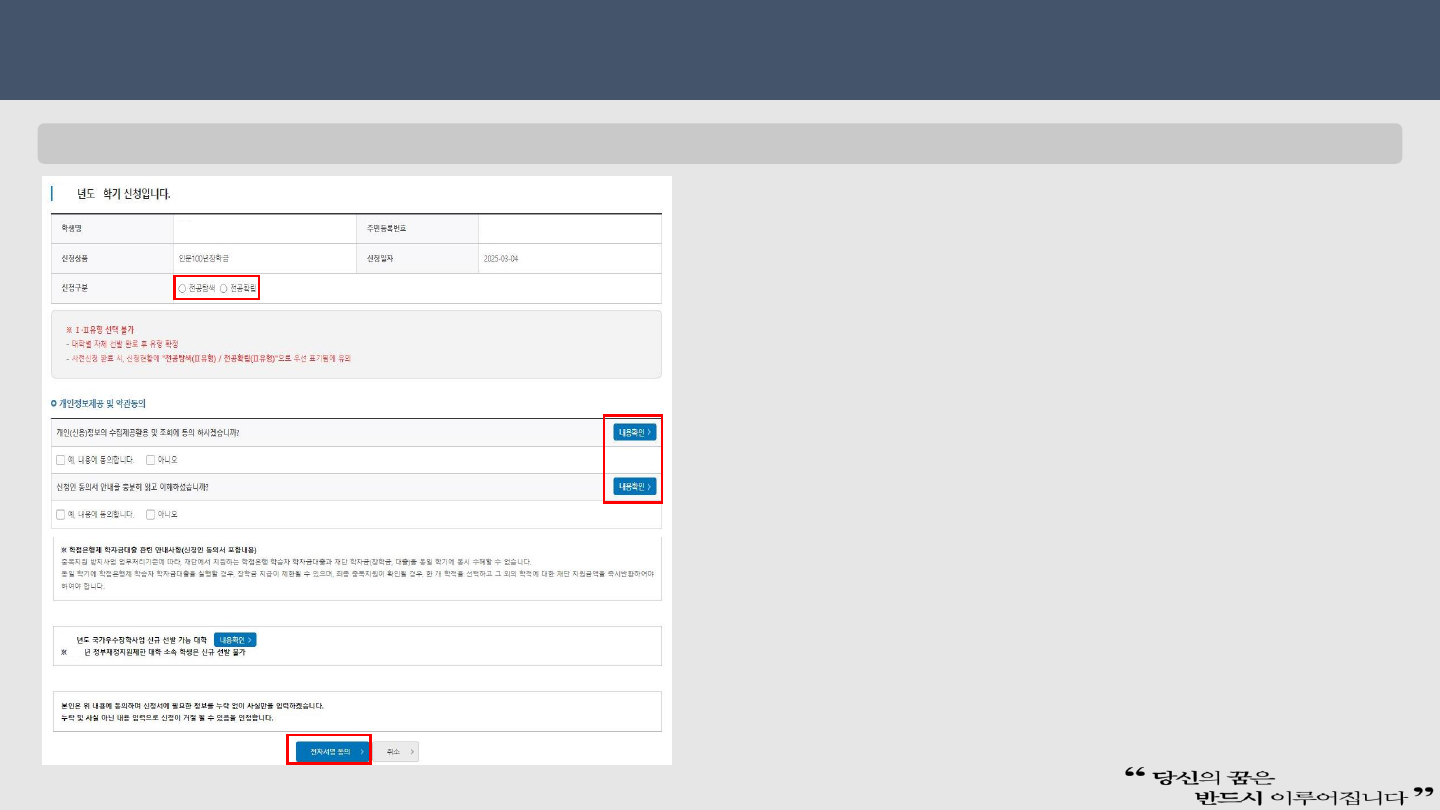Click the circle bullet icon beside 개인정보제공 및 약관동의
The image size is (1440, 810).
pos(53,404)
